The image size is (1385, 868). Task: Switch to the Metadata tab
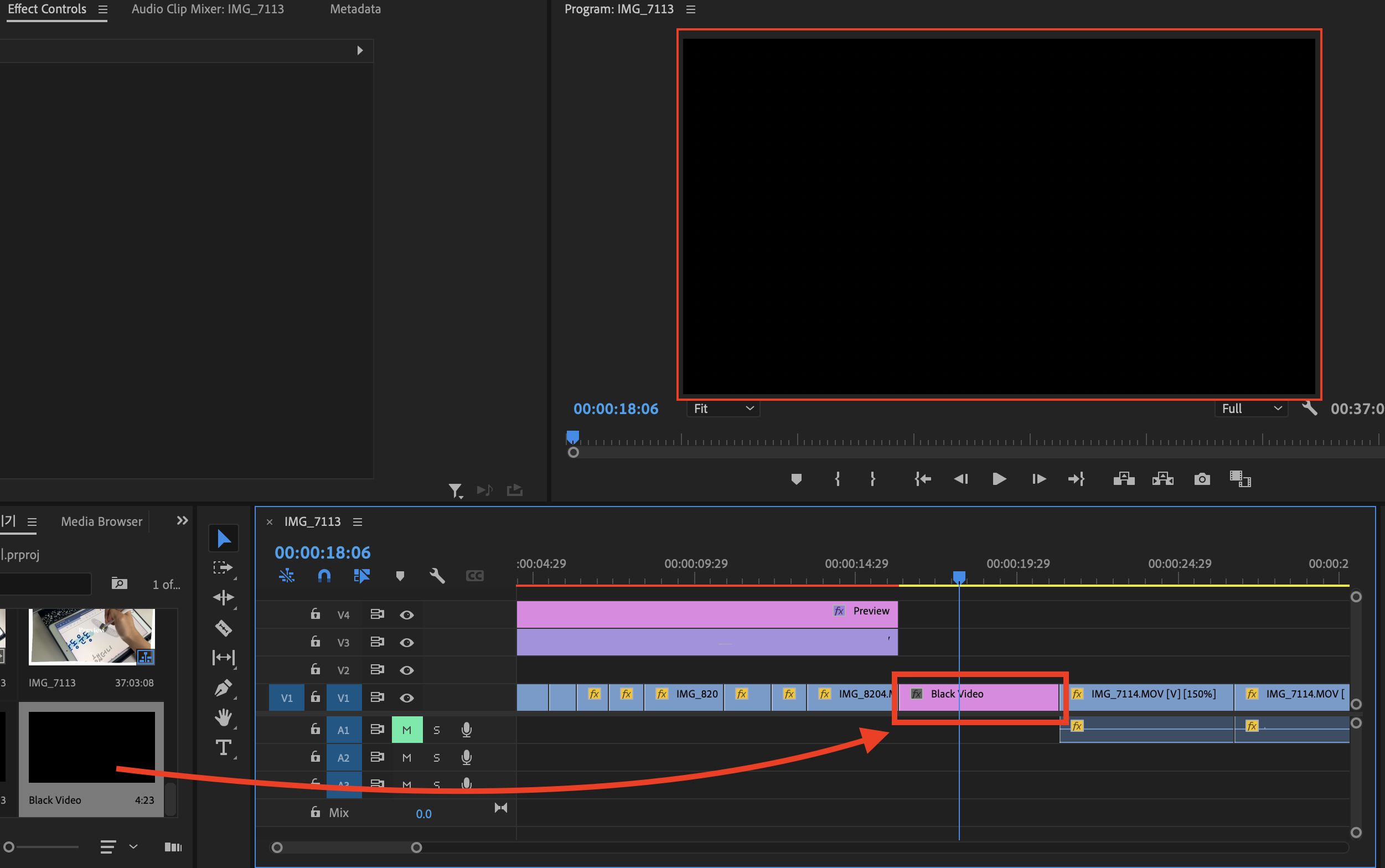coord(355,9)
